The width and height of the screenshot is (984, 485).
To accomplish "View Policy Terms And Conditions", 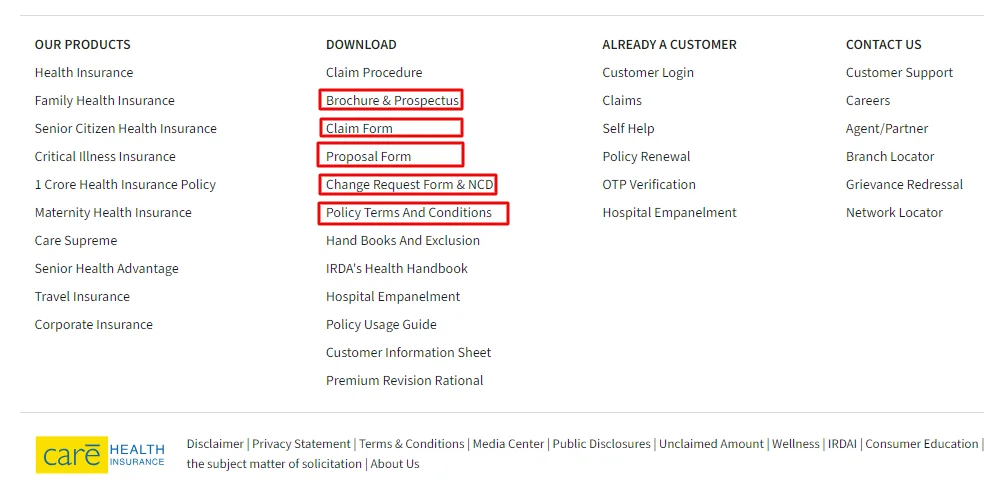I will [408, 213].
